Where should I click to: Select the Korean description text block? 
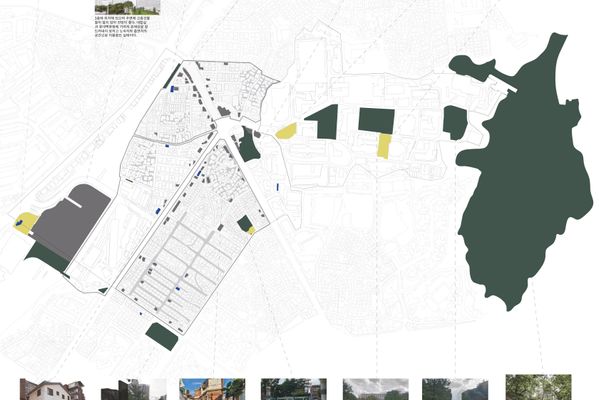[122, 27]
